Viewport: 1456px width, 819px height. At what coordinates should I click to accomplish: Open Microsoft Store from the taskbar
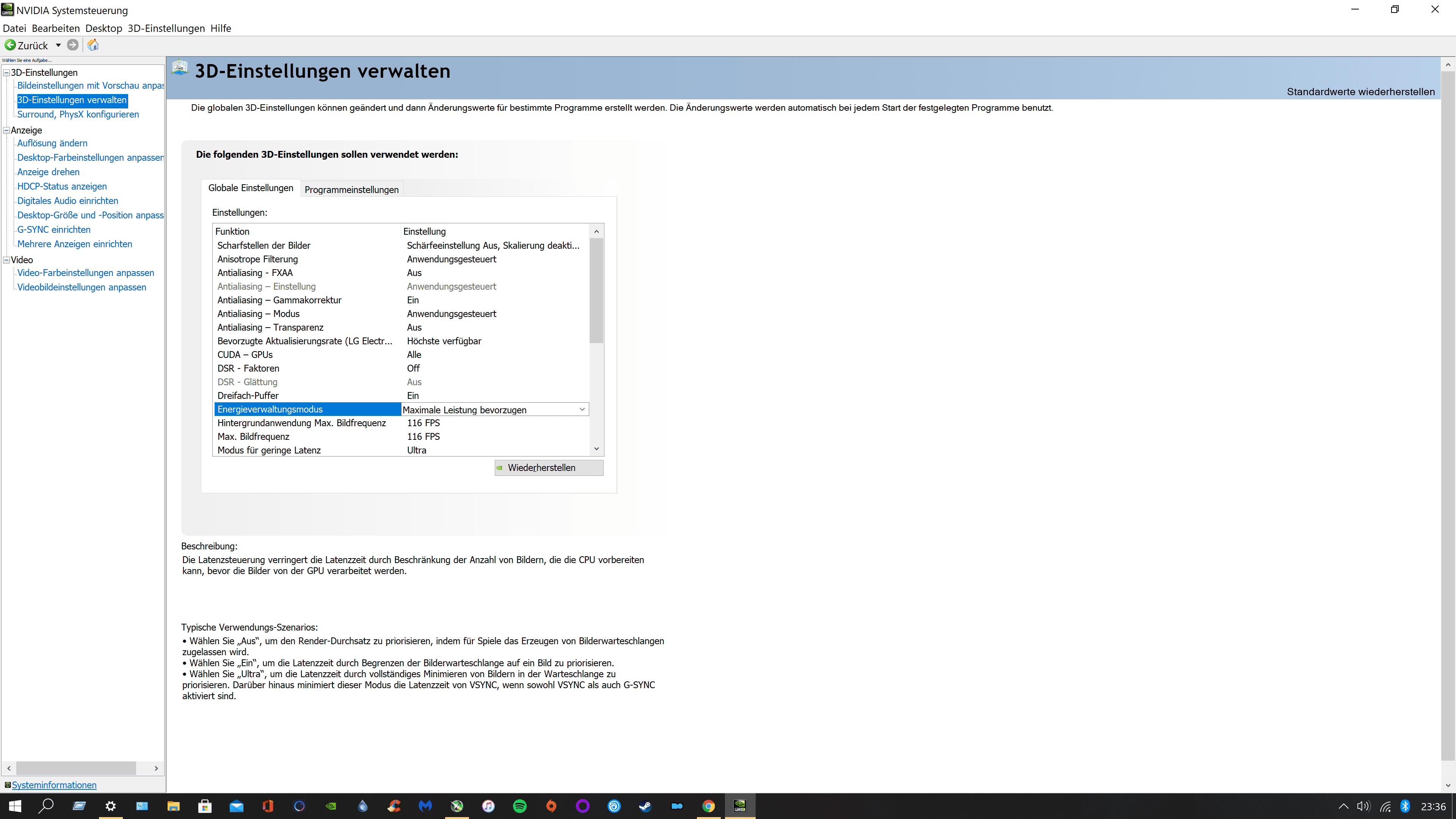pos(205,806)
